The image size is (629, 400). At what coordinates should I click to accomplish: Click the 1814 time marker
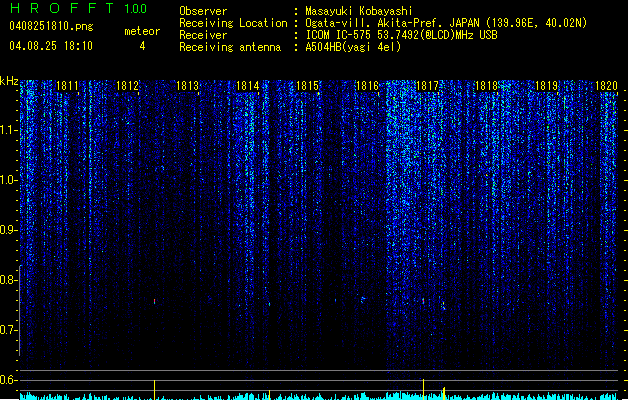point(248,86)
